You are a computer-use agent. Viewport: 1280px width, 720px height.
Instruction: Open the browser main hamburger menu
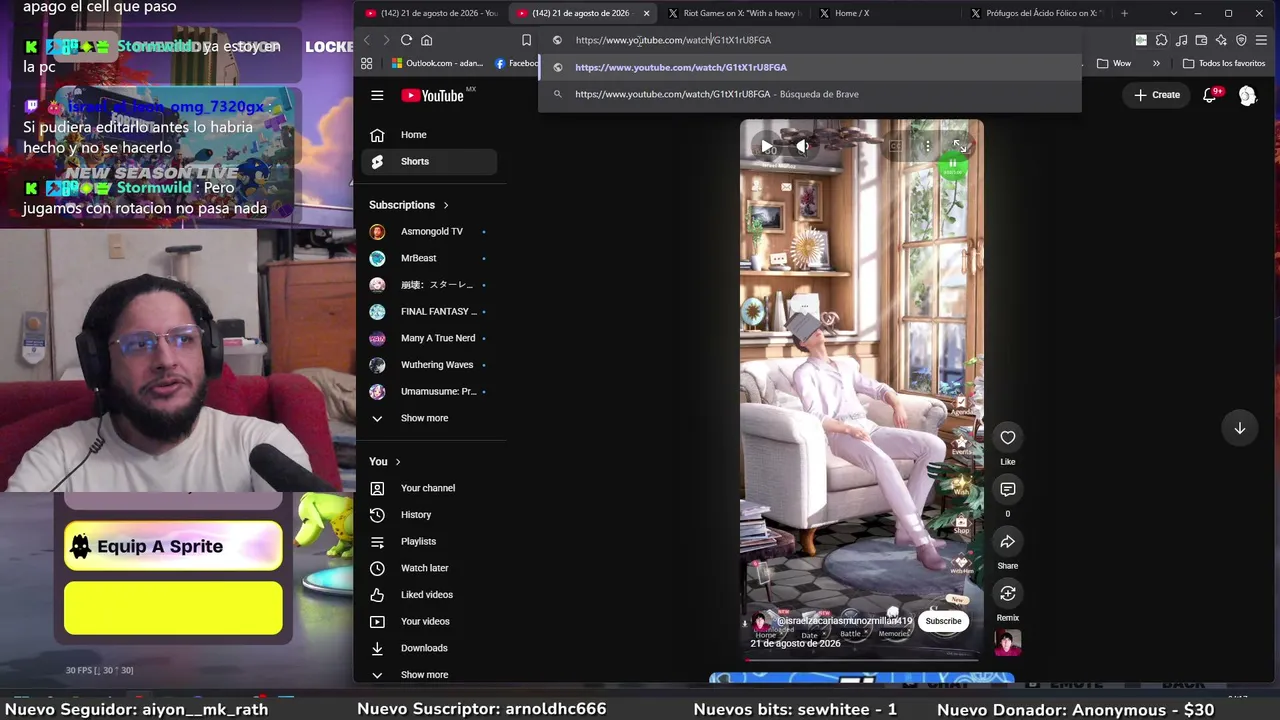(x=1261, y=40)
